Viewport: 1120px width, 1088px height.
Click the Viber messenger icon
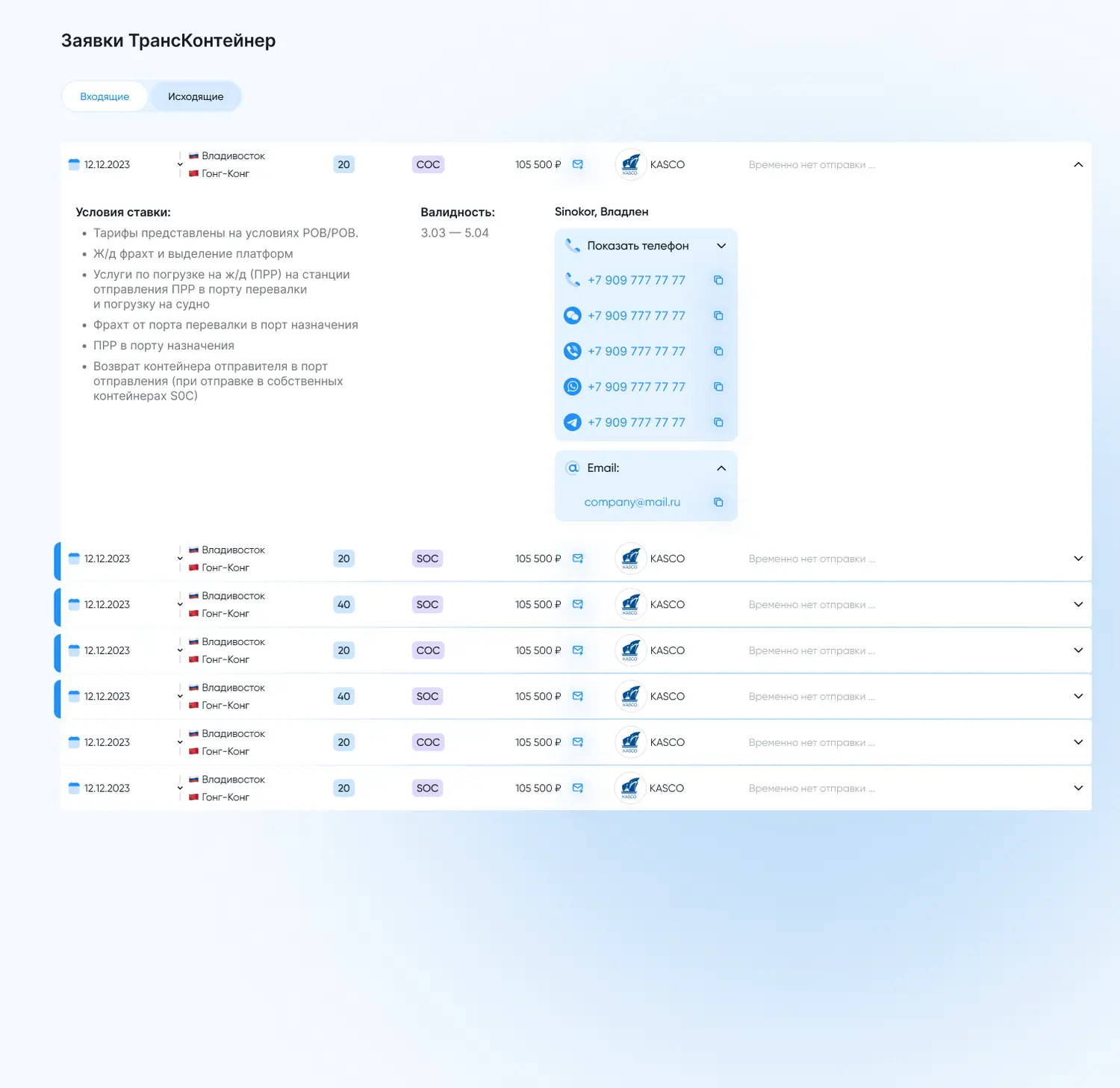[573, 351]
